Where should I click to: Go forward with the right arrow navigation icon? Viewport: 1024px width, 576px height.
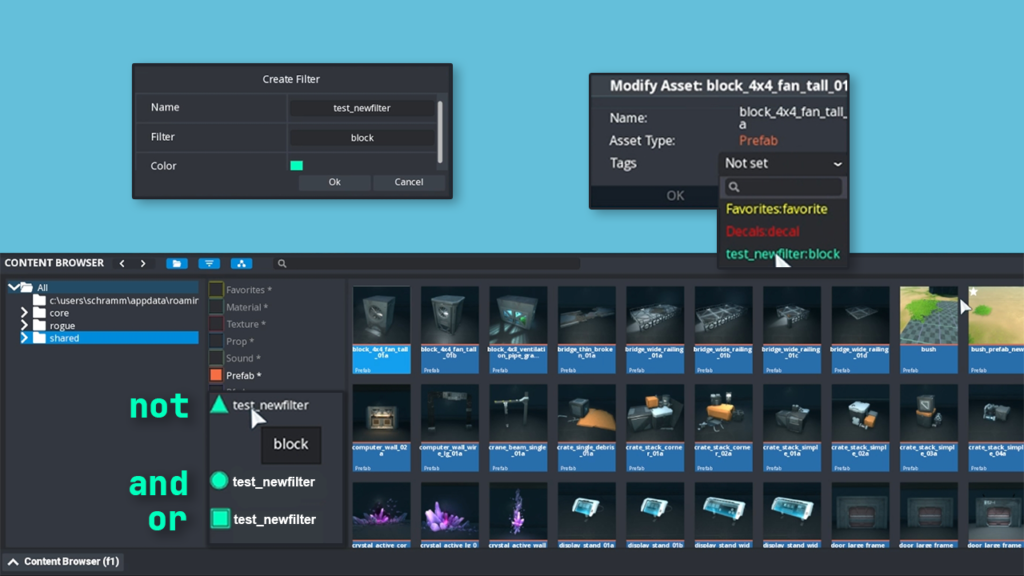point(143,264)
